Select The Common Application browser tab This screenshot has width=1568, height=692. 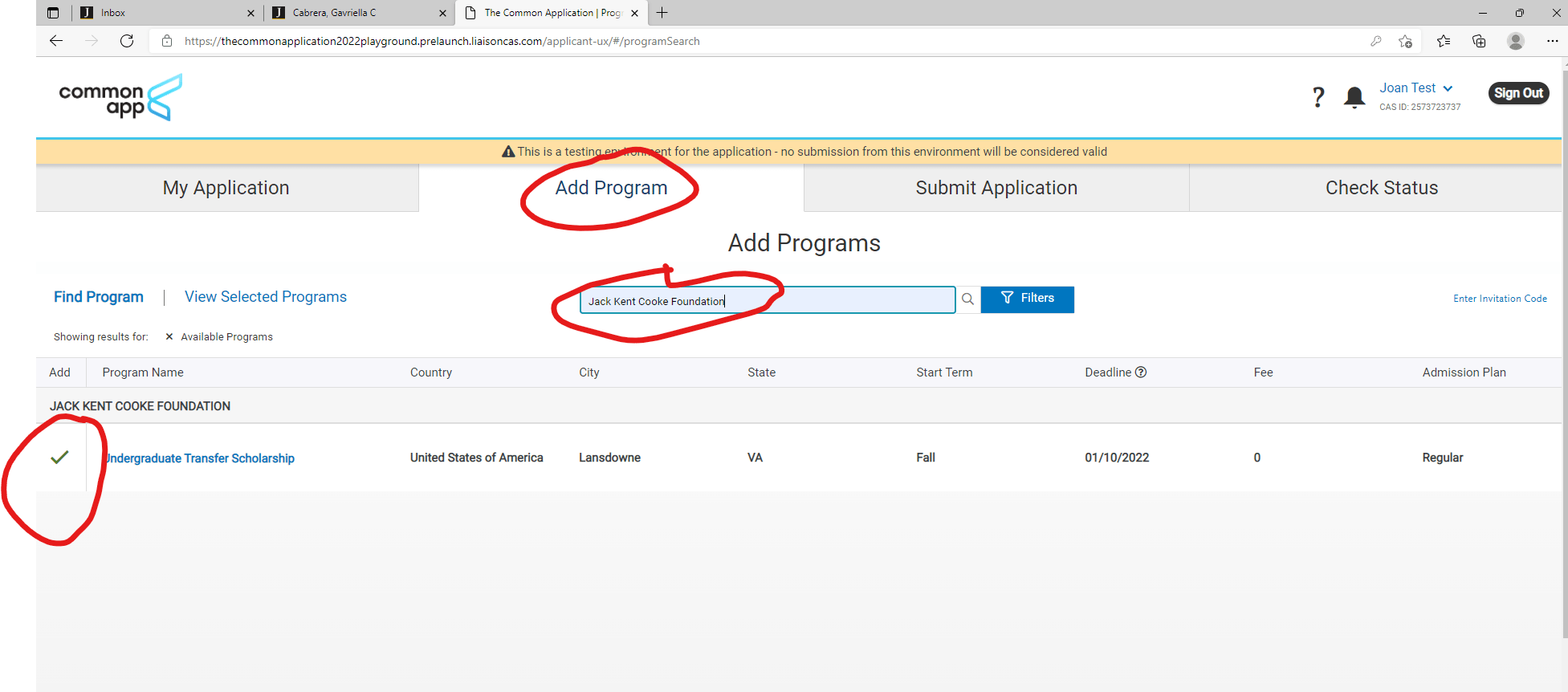tap(551, 13)
